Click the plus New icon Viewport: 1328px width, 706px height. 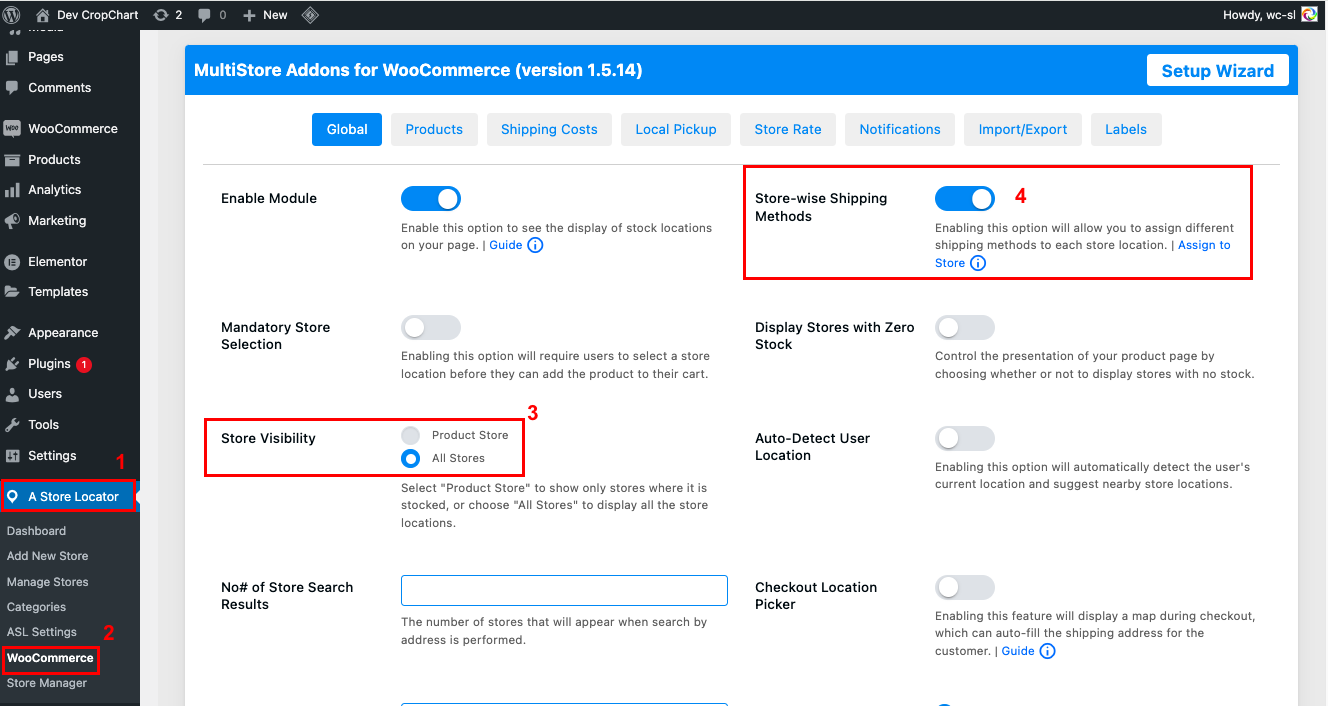(x=249, y=15)
